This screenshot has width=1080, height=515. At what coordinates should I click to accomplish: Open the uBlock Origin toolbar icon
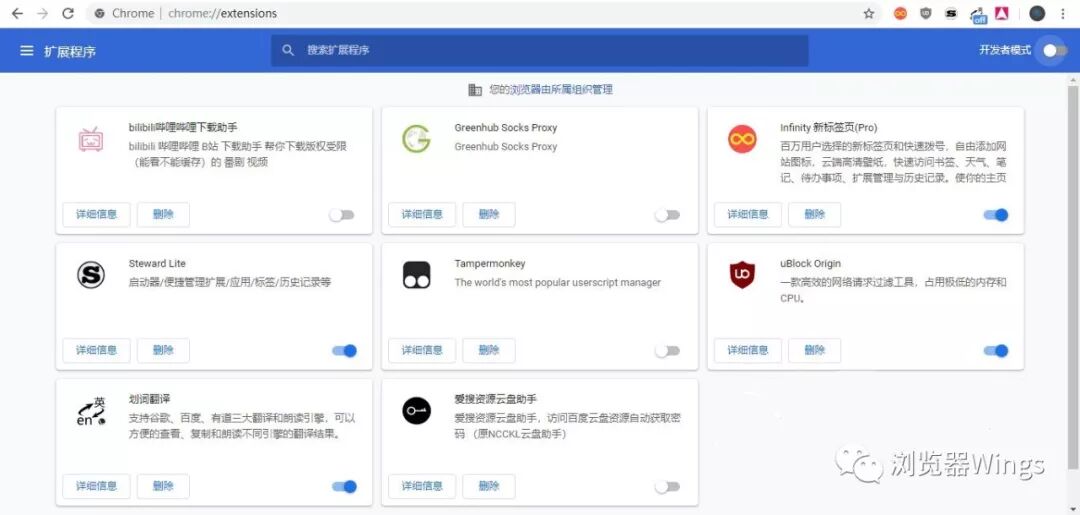[x=926, y=13]
